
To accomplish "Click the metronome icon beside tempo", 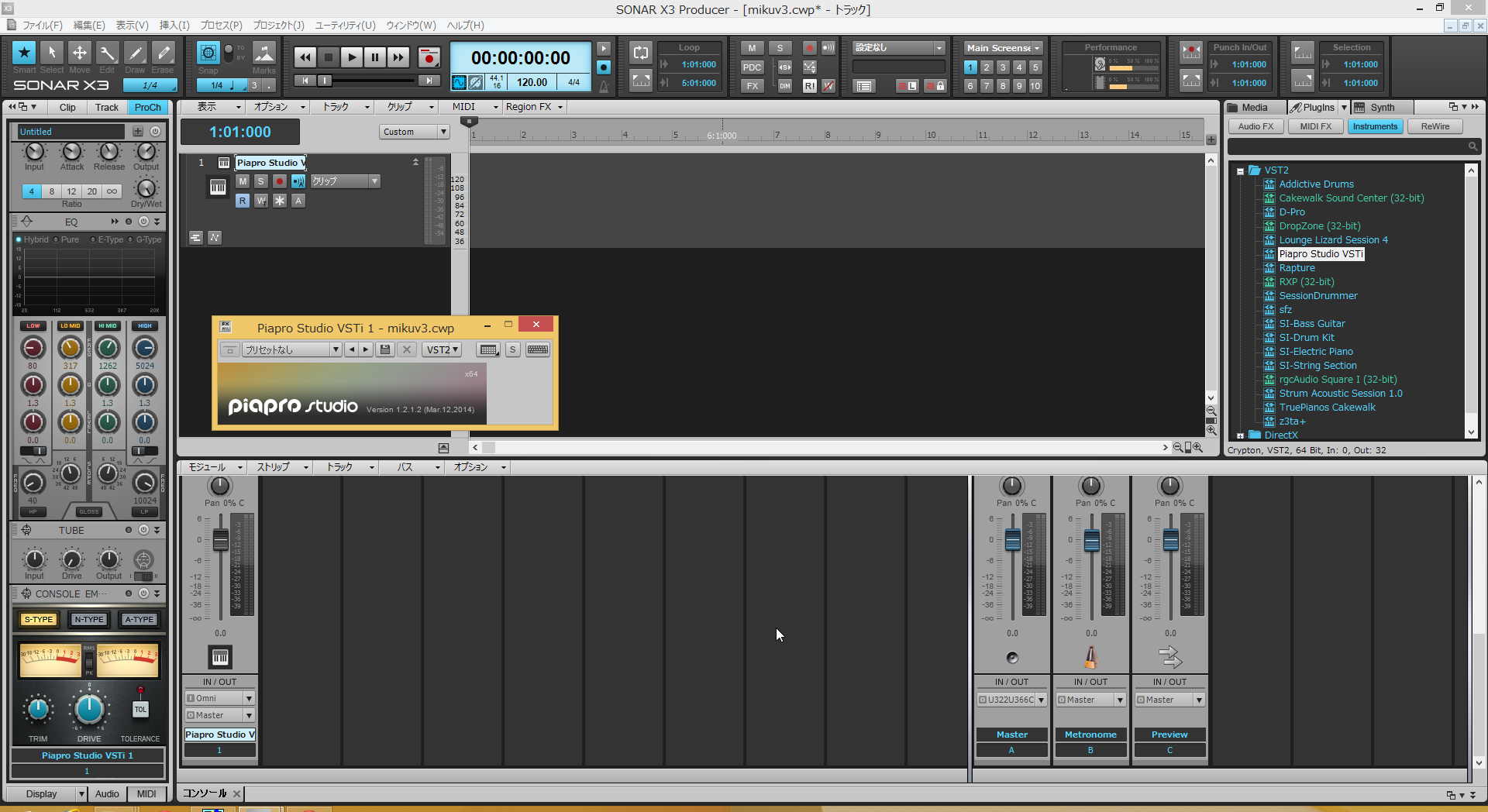I will click(604, 85).
